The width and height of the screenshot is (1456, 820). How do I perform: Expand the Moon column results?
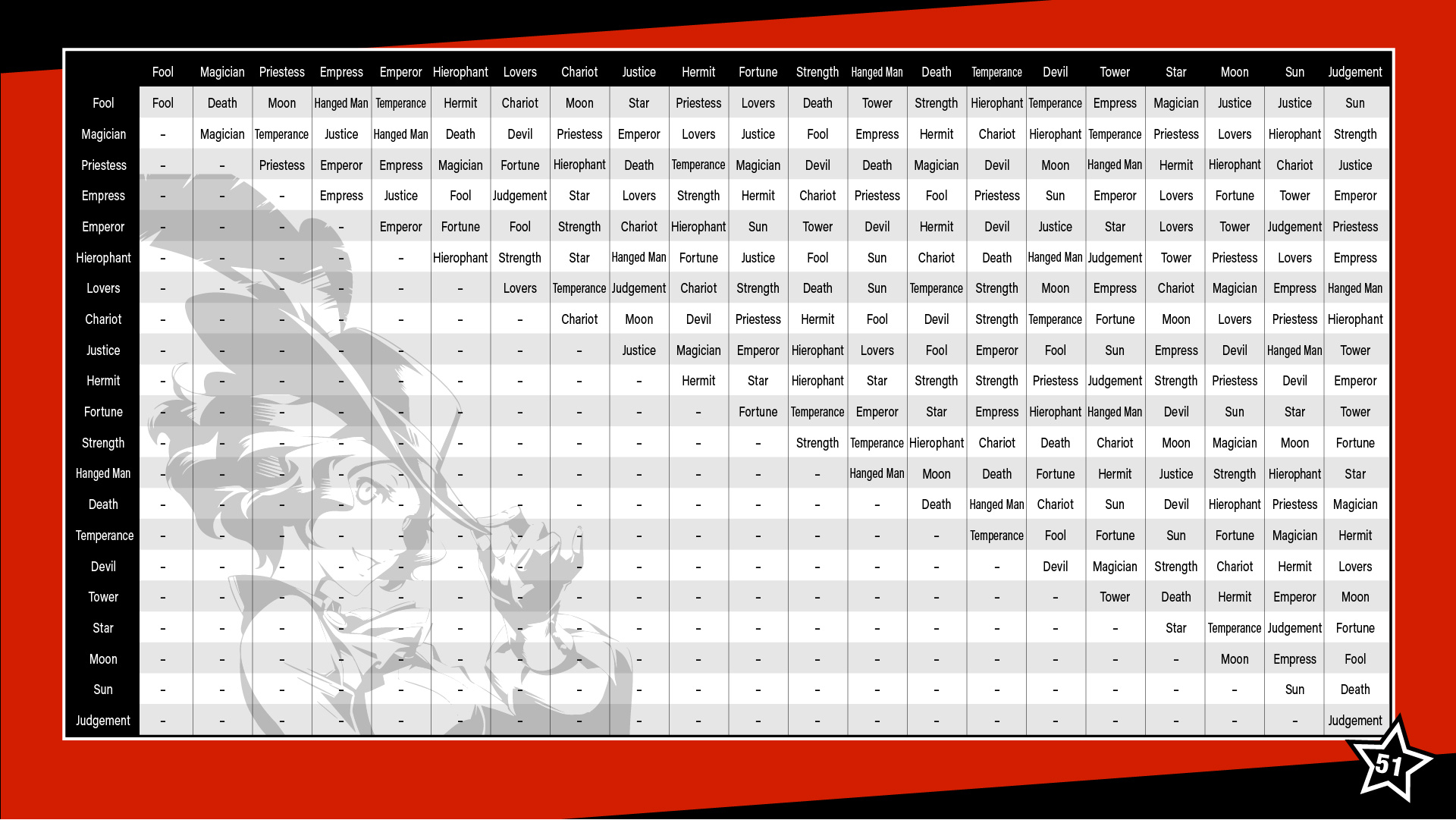click(x=1232, y=73)
